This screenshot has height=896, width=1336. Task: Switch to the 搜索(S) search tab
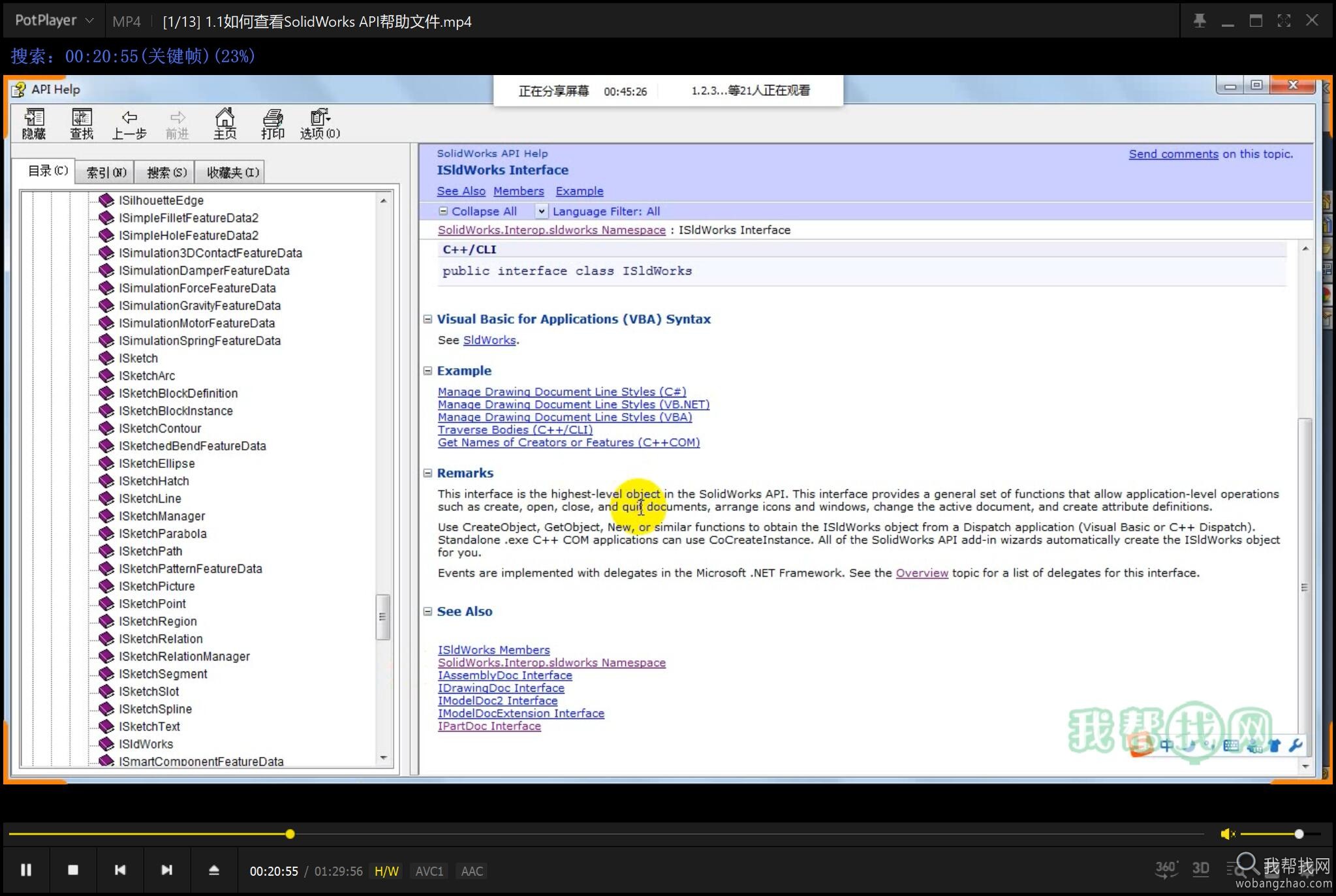(166, 172)
